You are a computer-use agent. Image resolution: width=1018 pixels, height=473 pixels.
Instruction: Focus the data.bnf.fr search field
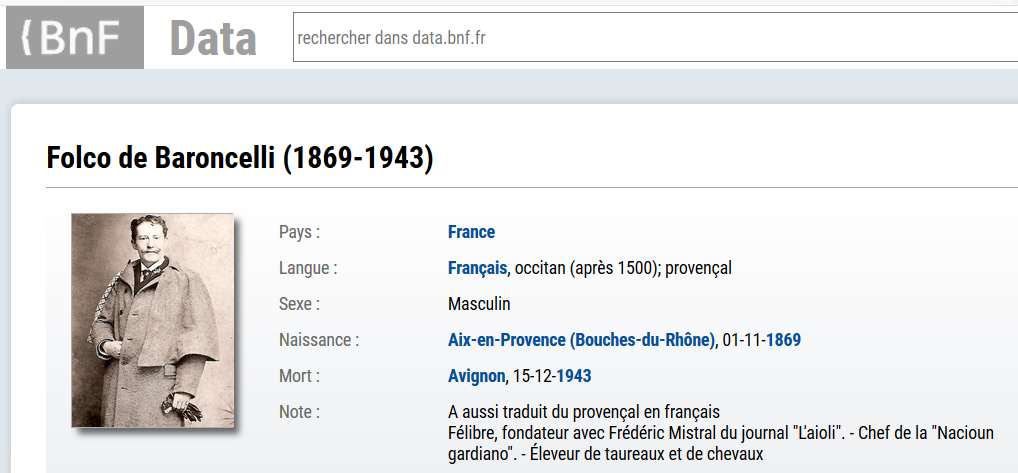coord(650,38)
